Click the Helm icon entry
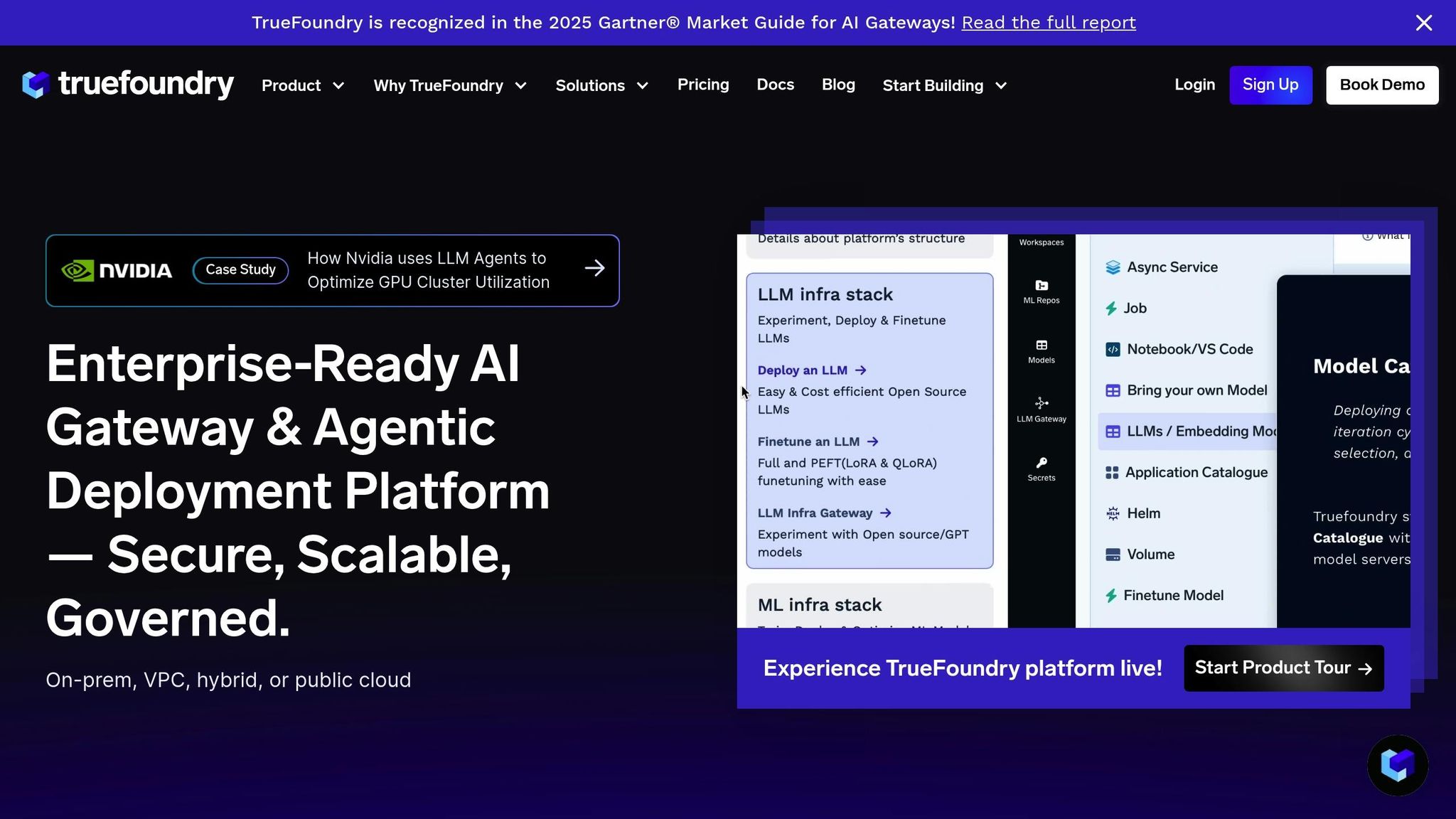Viewport: 1456px width, 819px height. pos(1142,513)
